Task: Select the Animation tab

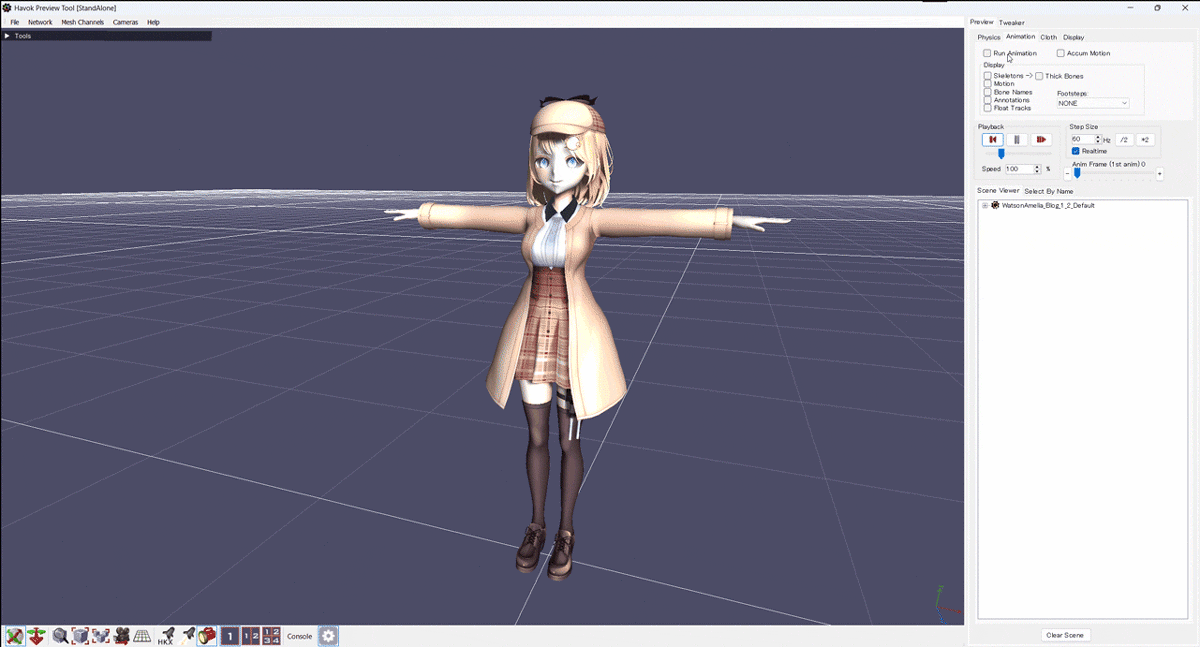Action: click(x=1021, y=37)
